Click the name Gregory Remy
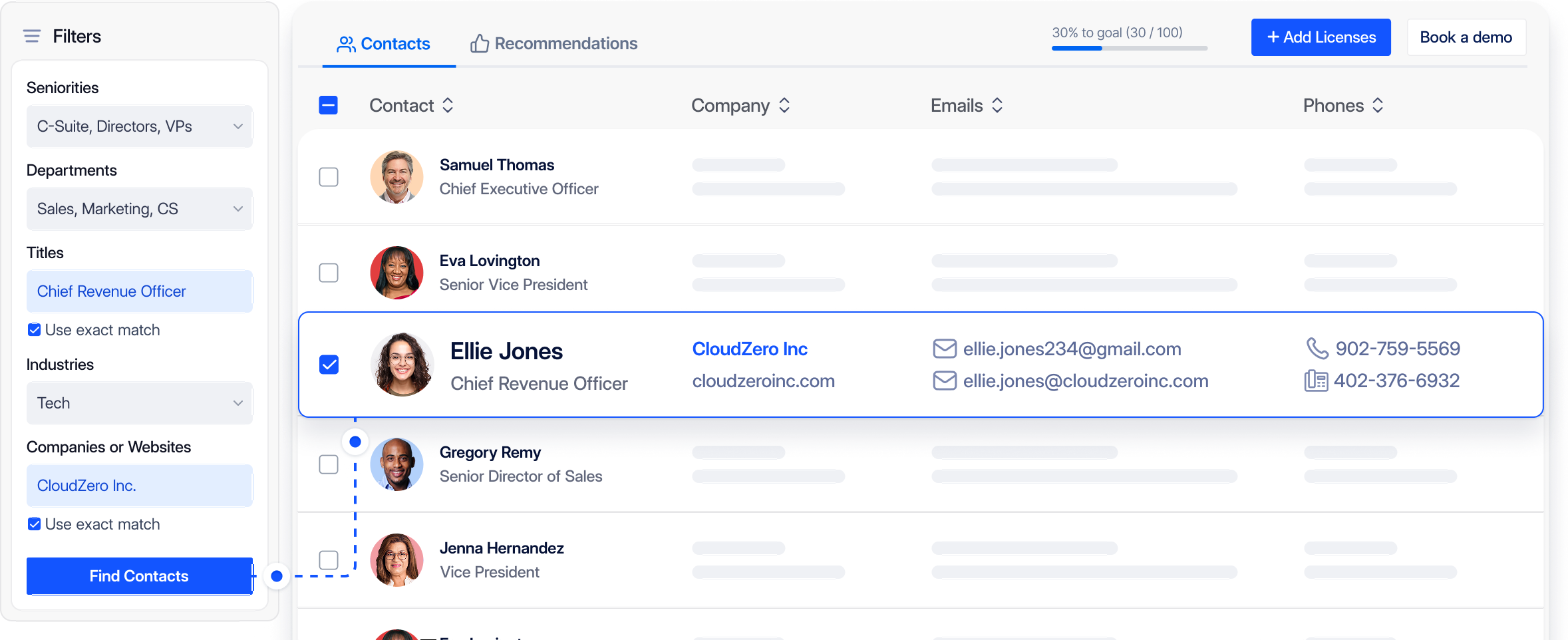1568x640 pixels. [490, 452]
